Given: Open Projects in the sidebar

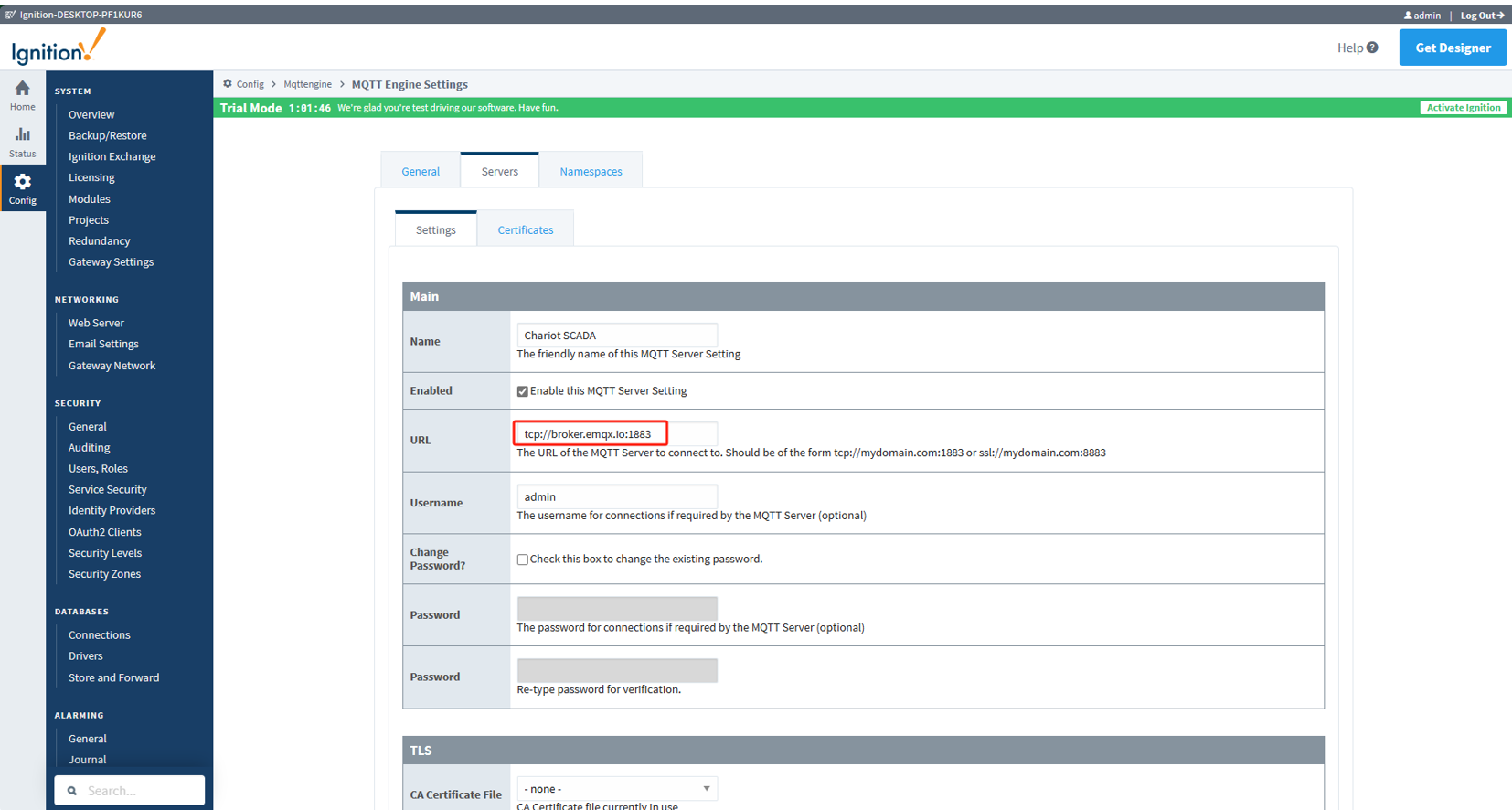Looking at the screenshot, I should pos(89,219).
